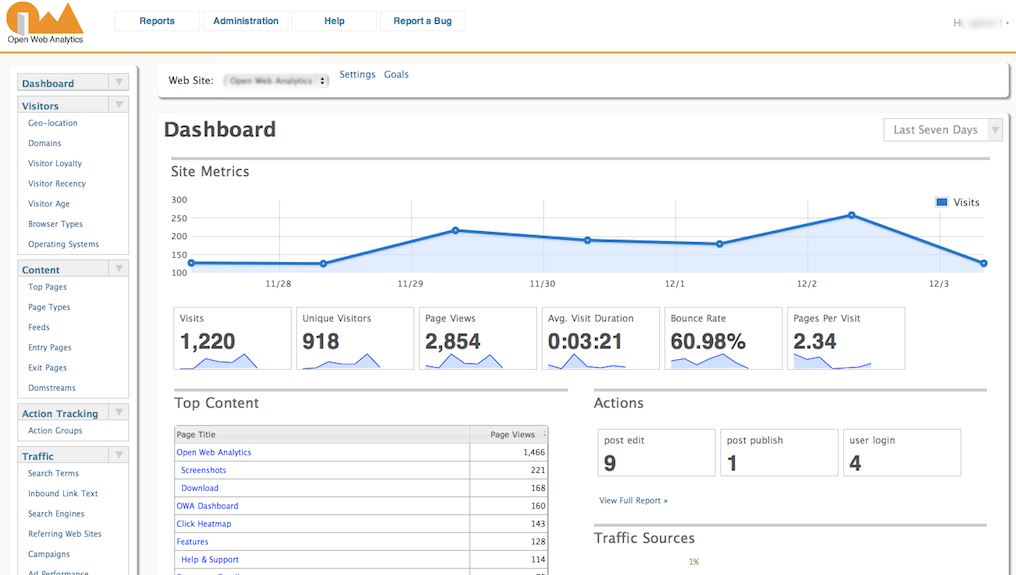Click the Report a Bug menu item
The width and height of the screenshot is (1016, 575).
coord(422,21)
